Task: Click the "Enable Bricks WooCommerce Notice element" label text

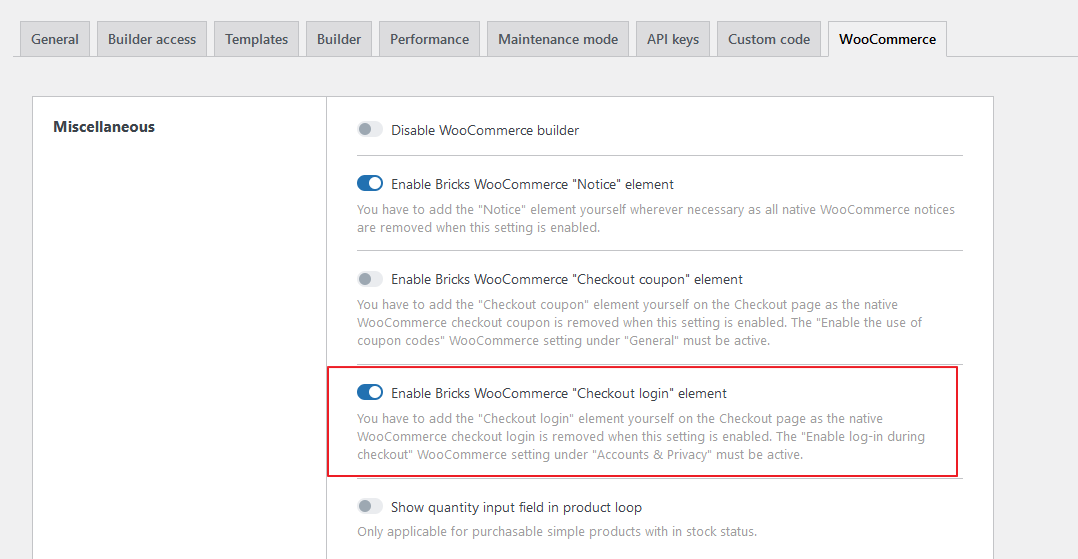Action: (532, 184)
